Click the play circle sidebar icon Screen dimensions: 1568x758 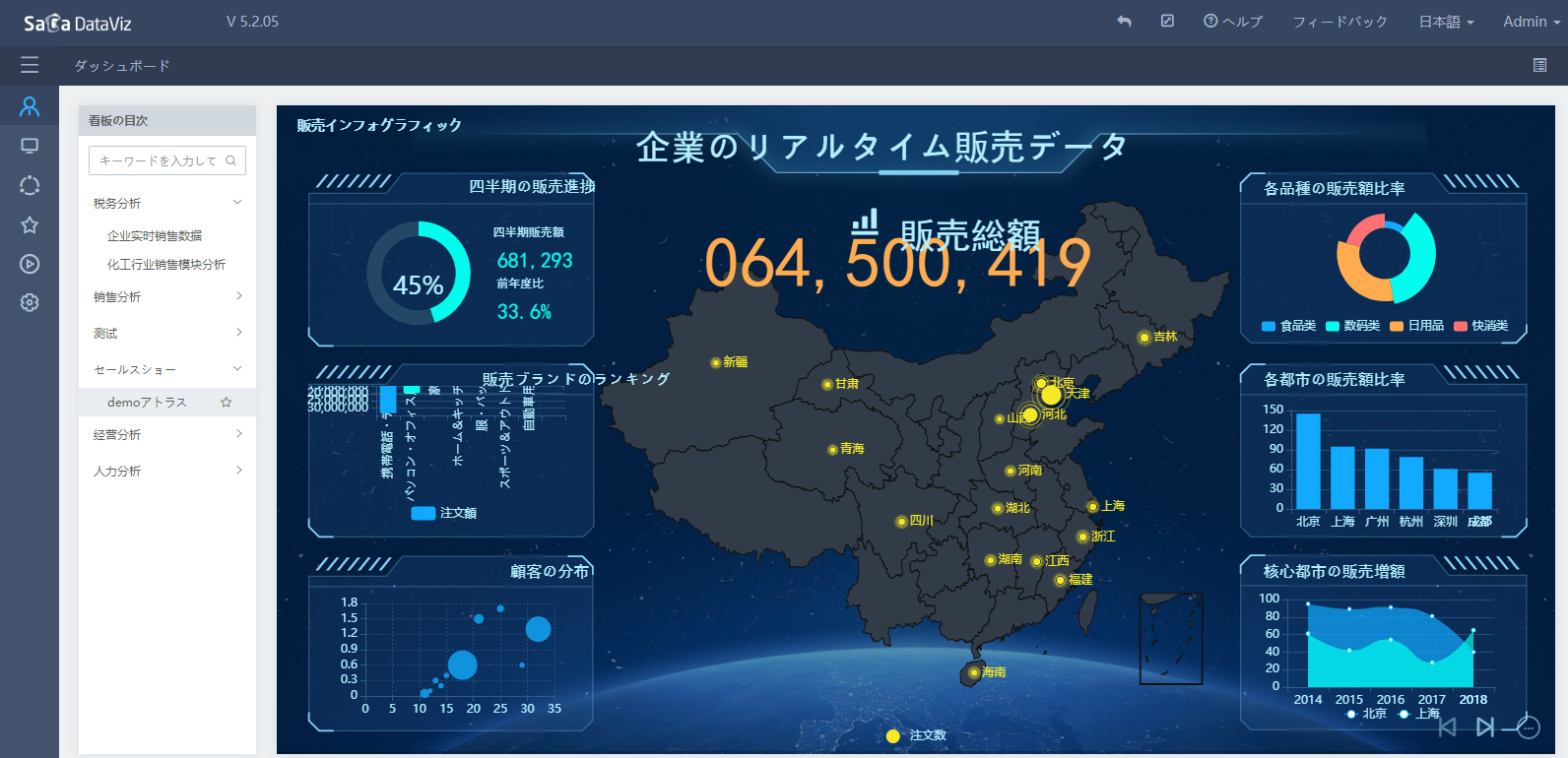pos(30,264)
